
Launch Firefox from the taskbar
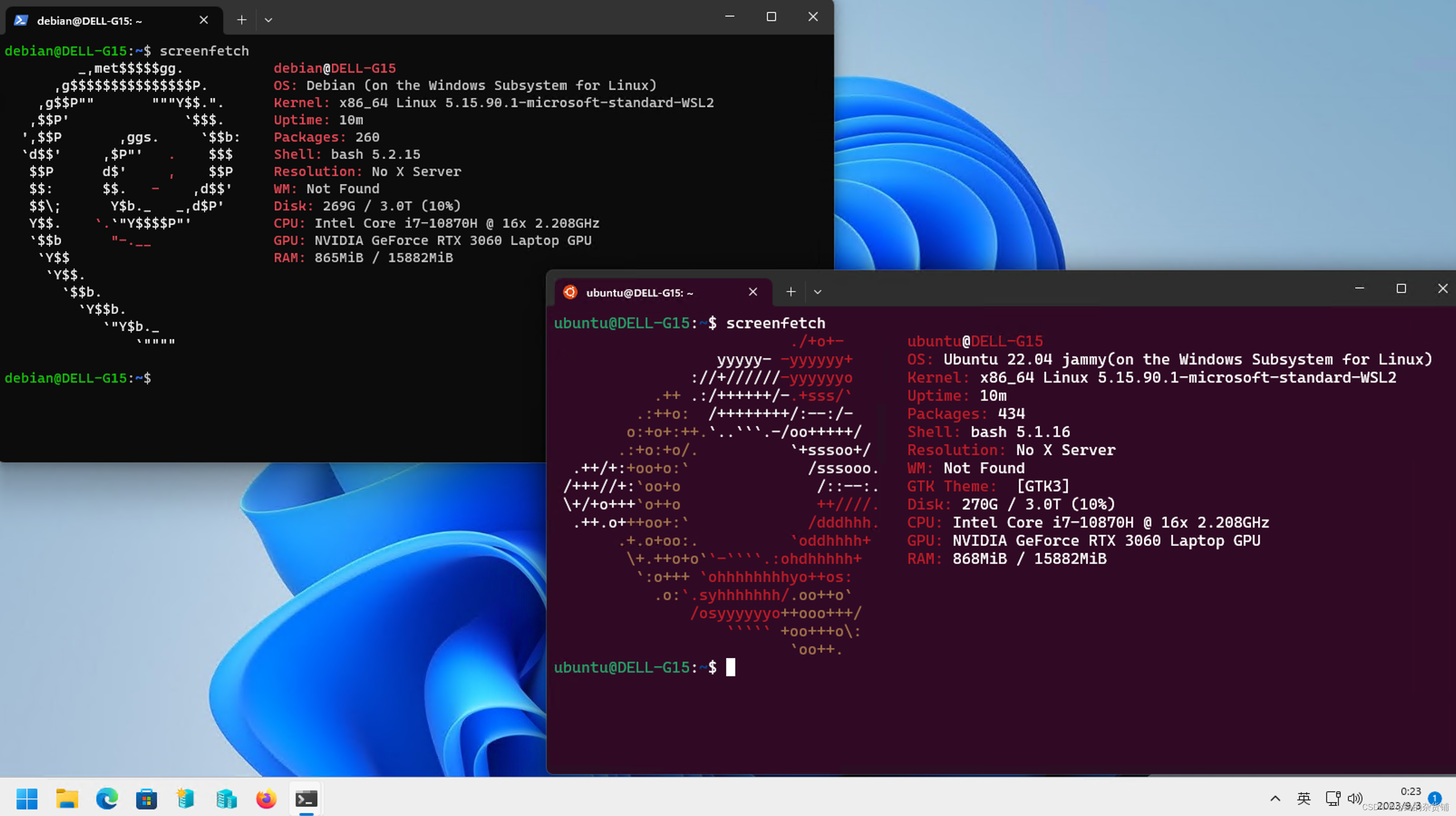pos(265,798)
